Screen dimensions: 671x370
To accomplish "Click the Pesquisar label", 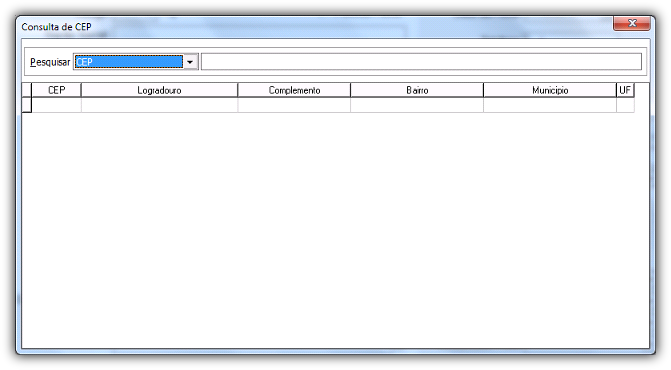I will 50,62.
